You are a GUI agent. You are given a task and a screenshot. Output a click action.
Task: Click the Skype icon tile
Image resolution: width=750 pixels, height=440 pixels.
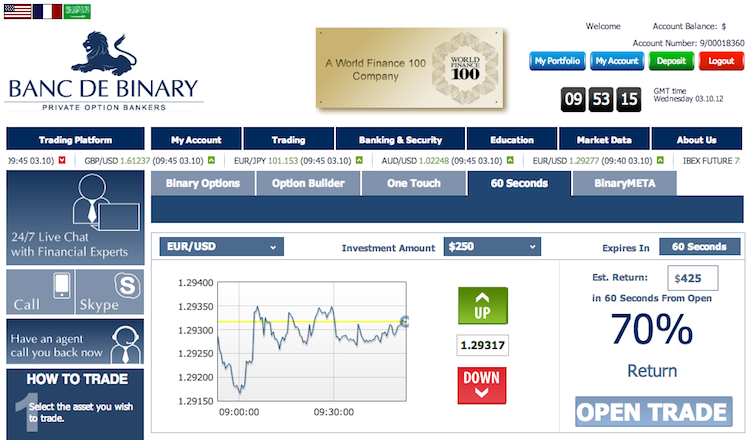[110, 292]
